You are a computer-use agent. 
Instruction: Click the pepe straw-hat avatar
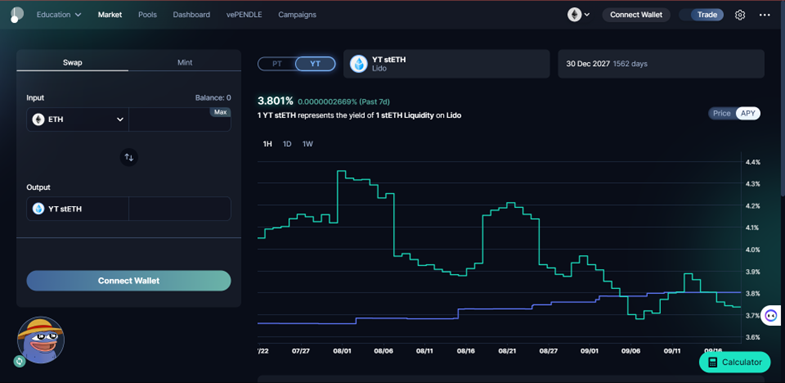pos(41,340)
